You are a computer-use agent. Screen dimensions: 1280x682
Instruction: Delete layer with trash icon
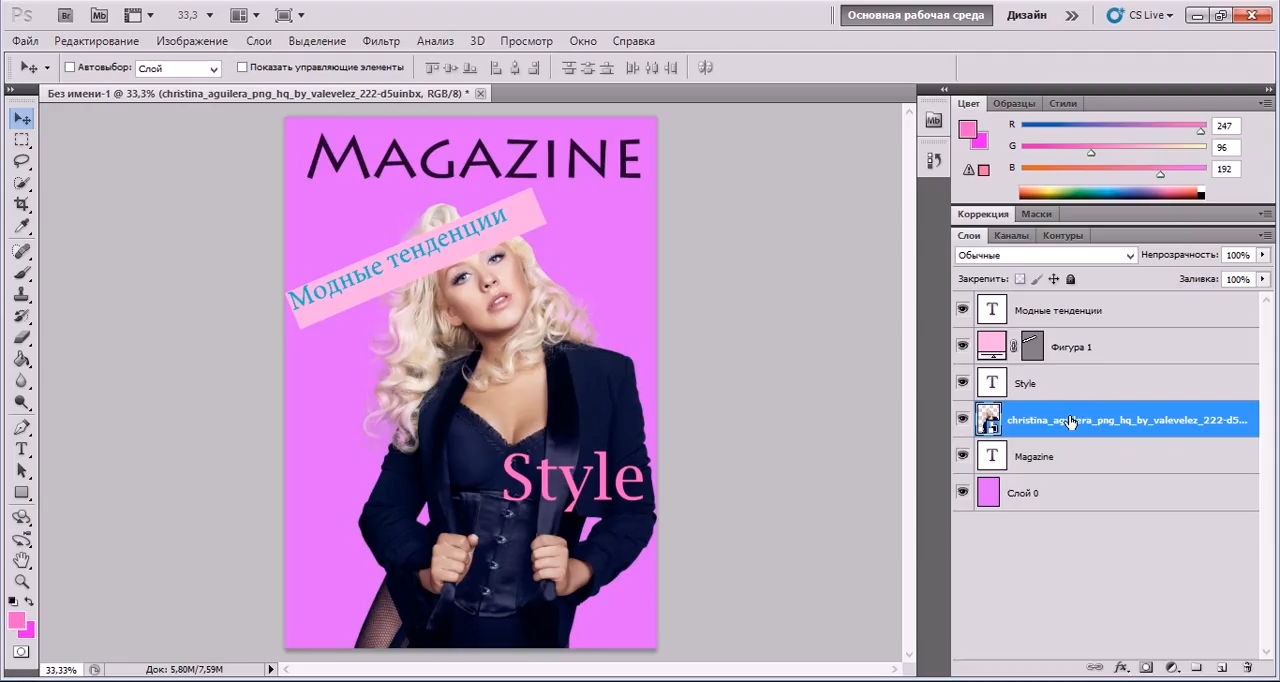click(x=1247, y=667)
